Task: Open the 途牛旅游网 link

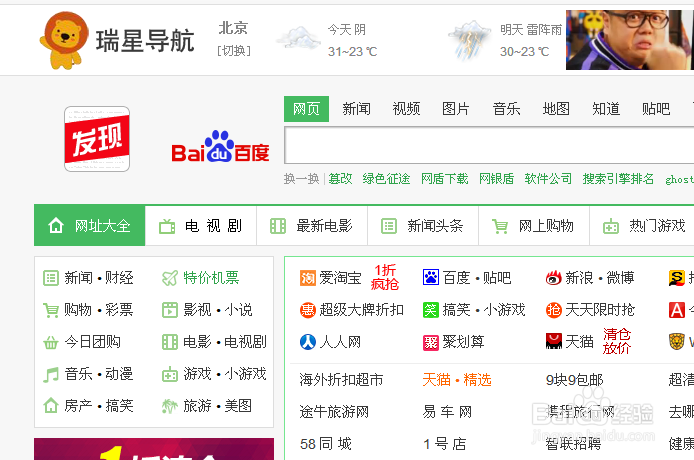Action: 334,412
